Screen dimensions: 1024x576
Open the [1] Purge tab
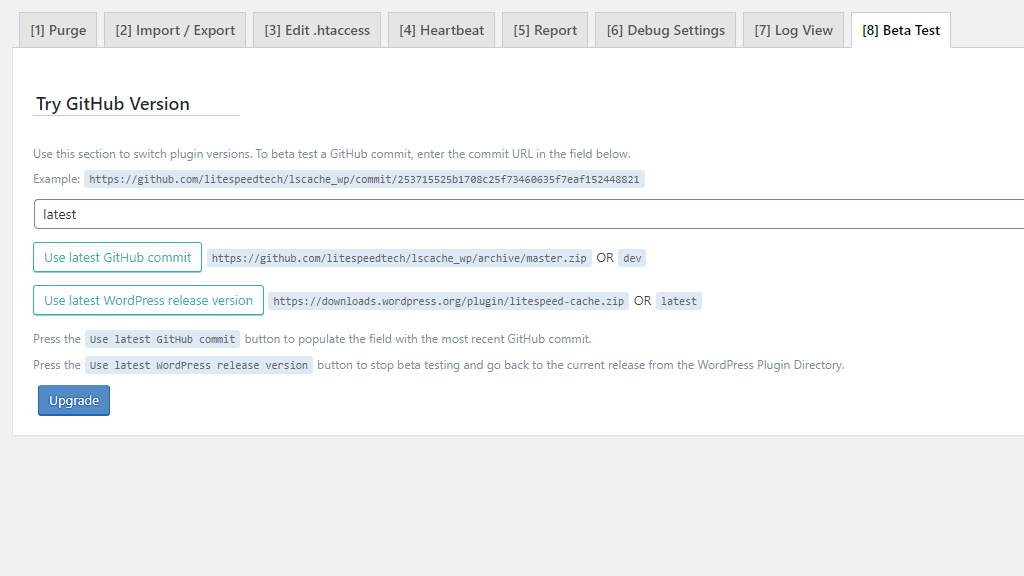(58, 30)
